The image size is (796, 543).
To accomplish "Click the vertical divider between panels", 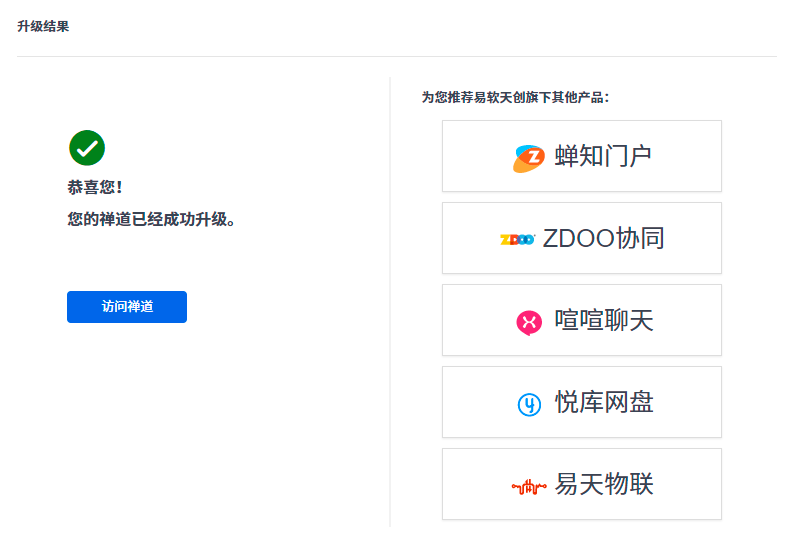I will tap(390, 300).
